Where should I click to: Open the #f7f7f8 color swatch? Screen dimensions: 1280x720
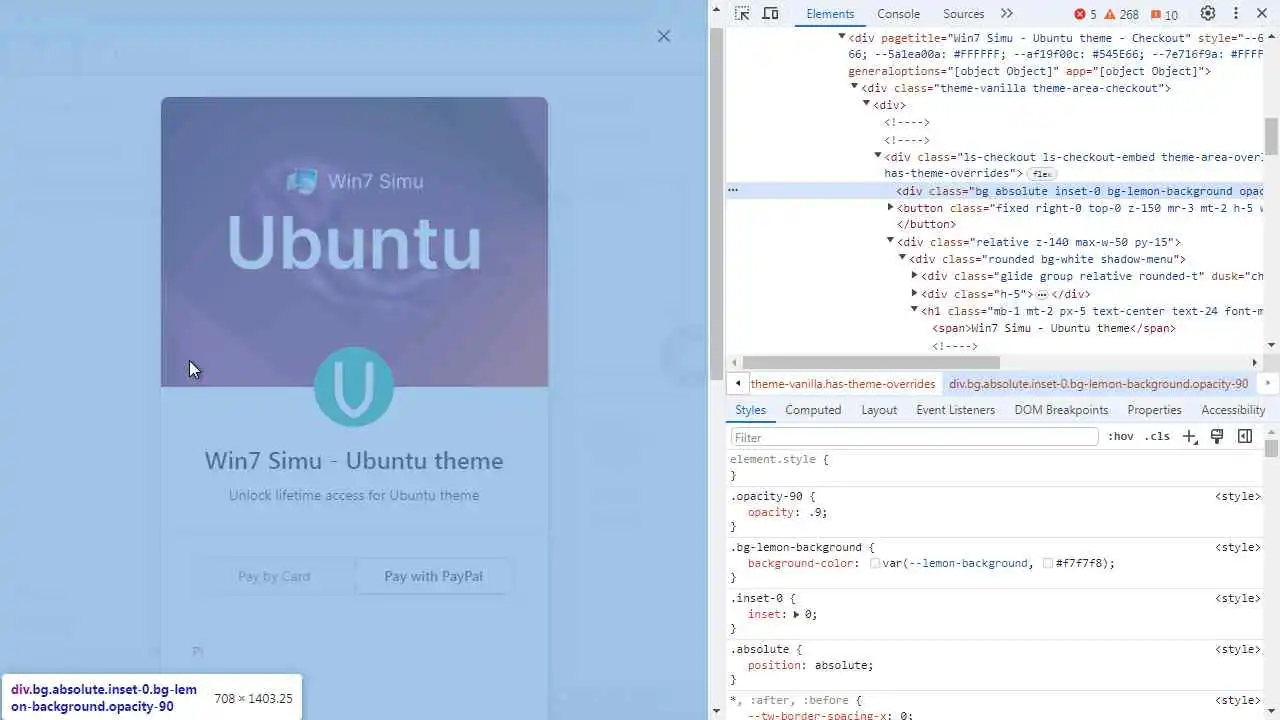[x=1048, y=564]
